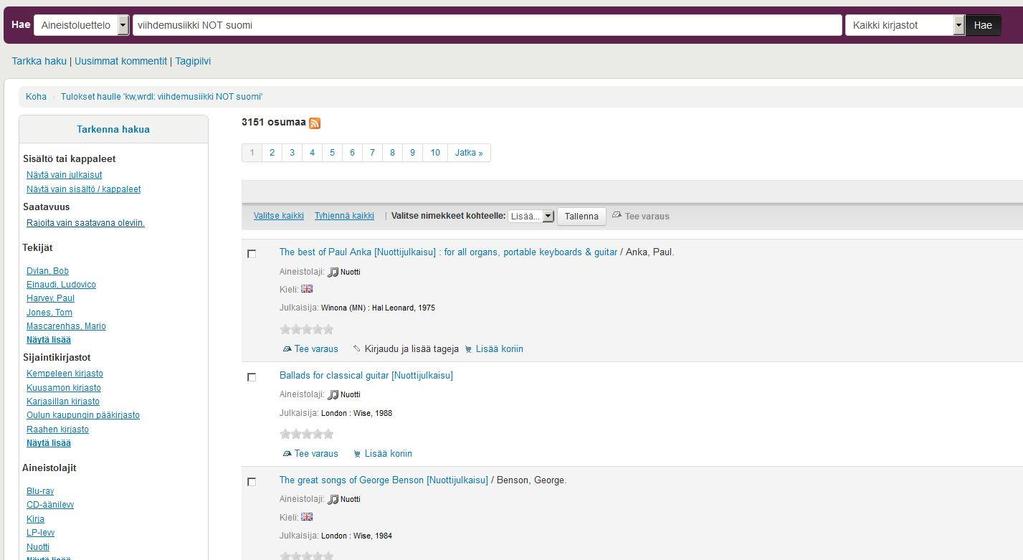Rate Paul Anka record with the star rating
The height and width of the screenshot is (560, 1023).
tap(307, 330)
